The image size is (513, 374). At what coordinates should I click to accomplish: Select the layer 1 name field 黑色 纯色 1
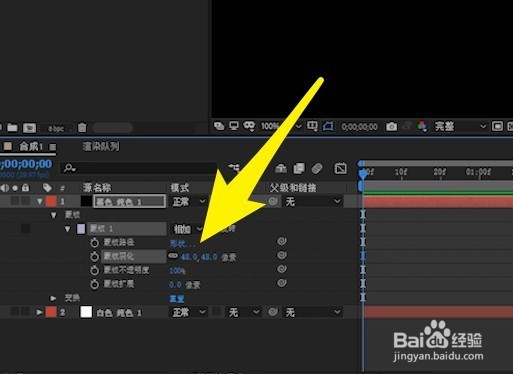coord(130,202)
